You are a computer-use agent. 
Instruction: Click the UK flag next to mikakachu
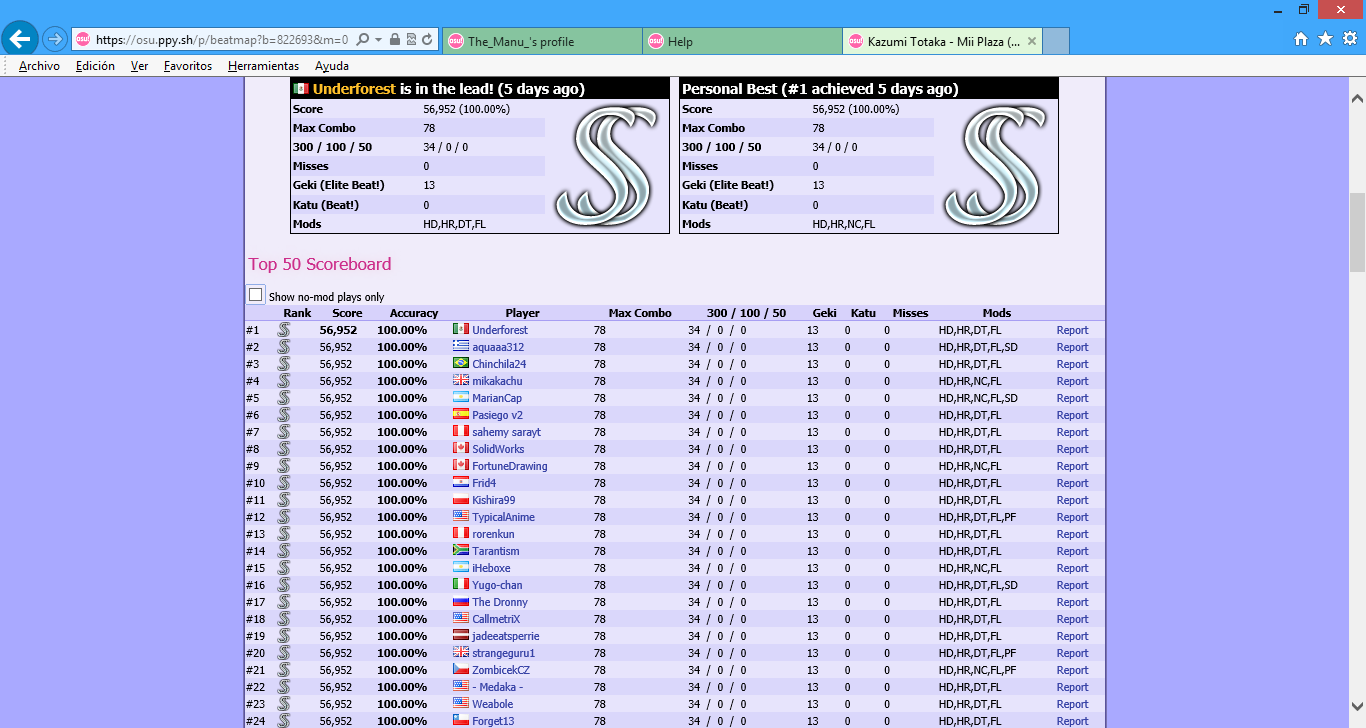pos(461,380)
